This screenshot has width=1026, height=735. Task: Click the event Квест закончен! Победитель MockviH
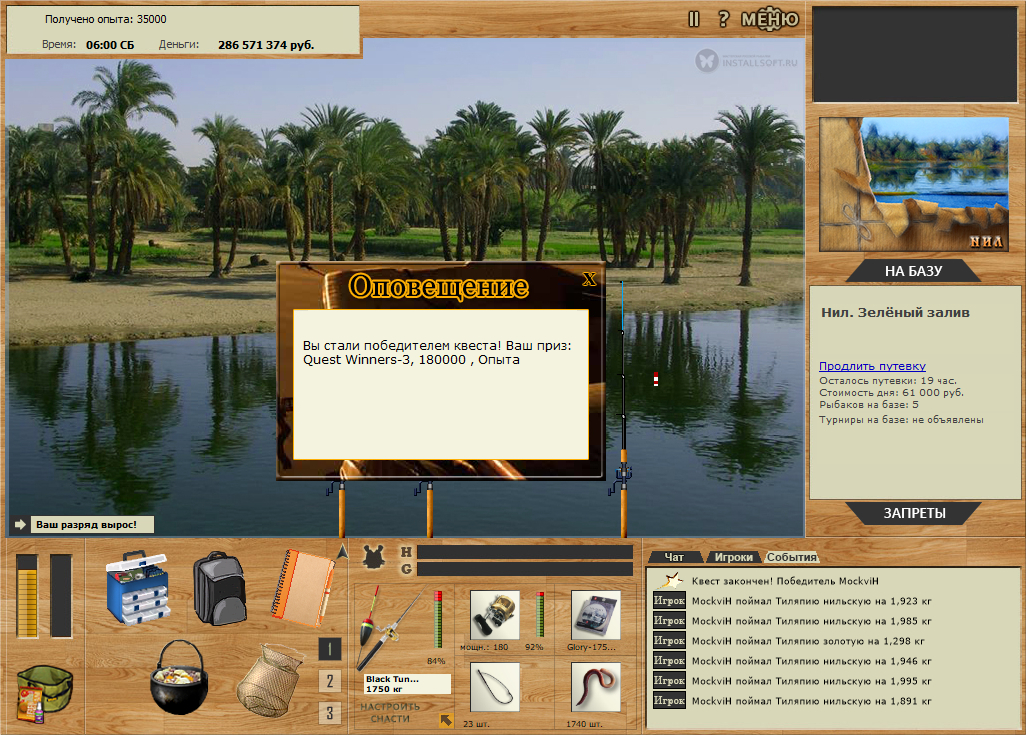(x=785, y=581)
